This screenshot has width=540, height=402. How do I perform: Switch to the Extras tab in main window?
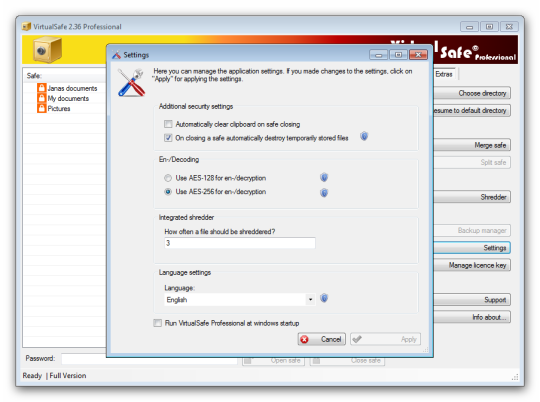[444, 74]
